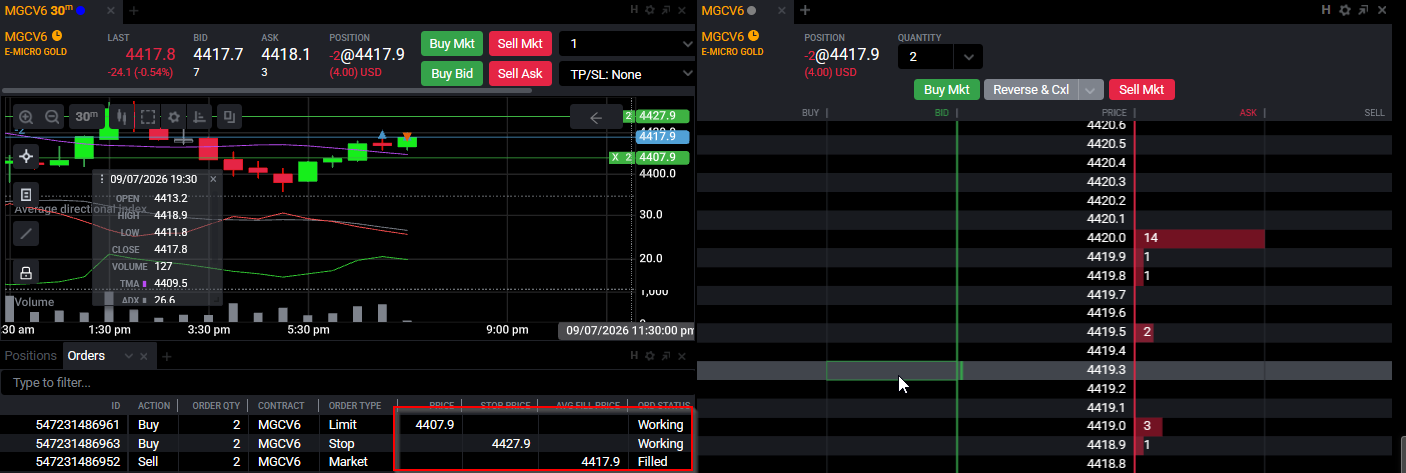Click the clock icon beside chart MGCV6

click(x=56, y=36)
